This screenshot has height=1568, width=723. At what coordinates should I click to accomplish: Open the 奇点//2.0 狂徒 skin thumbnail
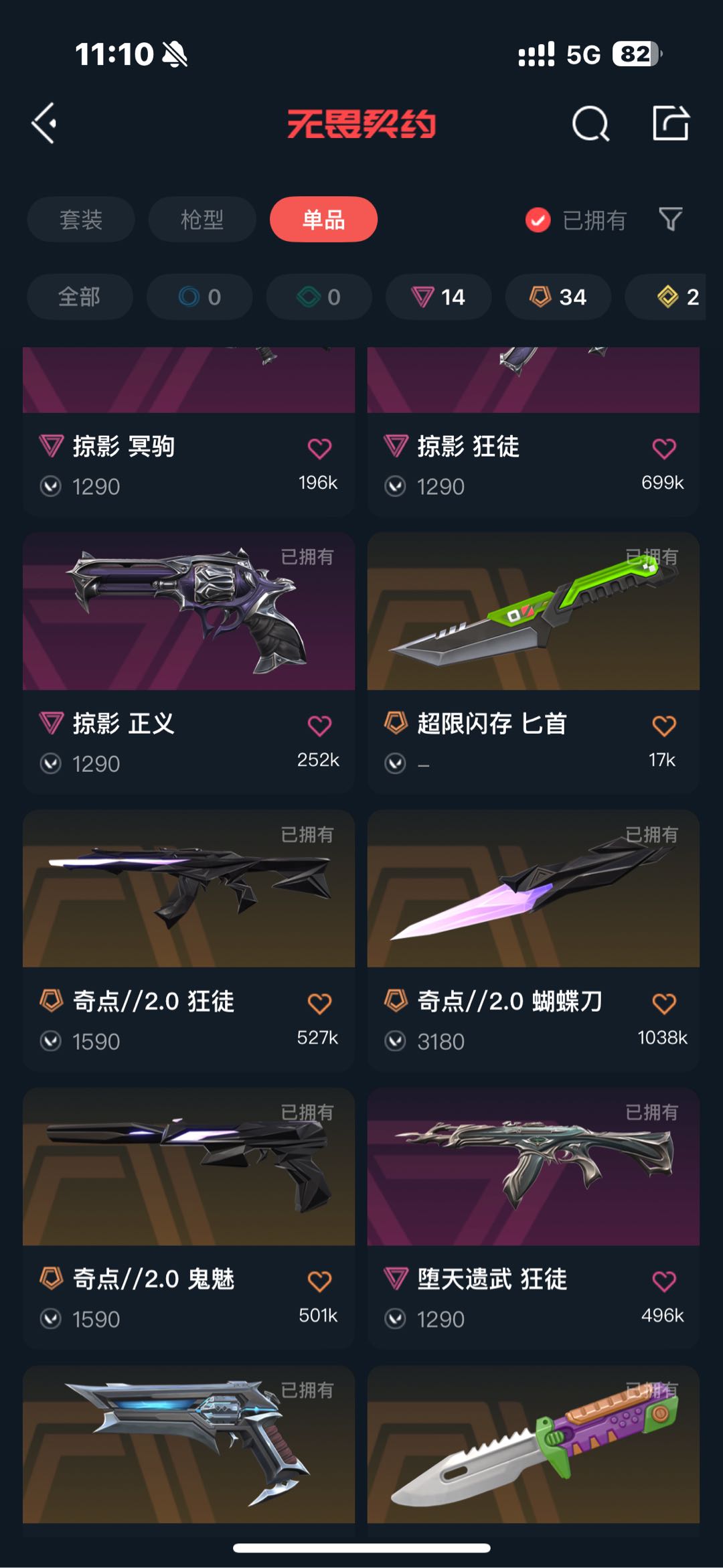189,888
